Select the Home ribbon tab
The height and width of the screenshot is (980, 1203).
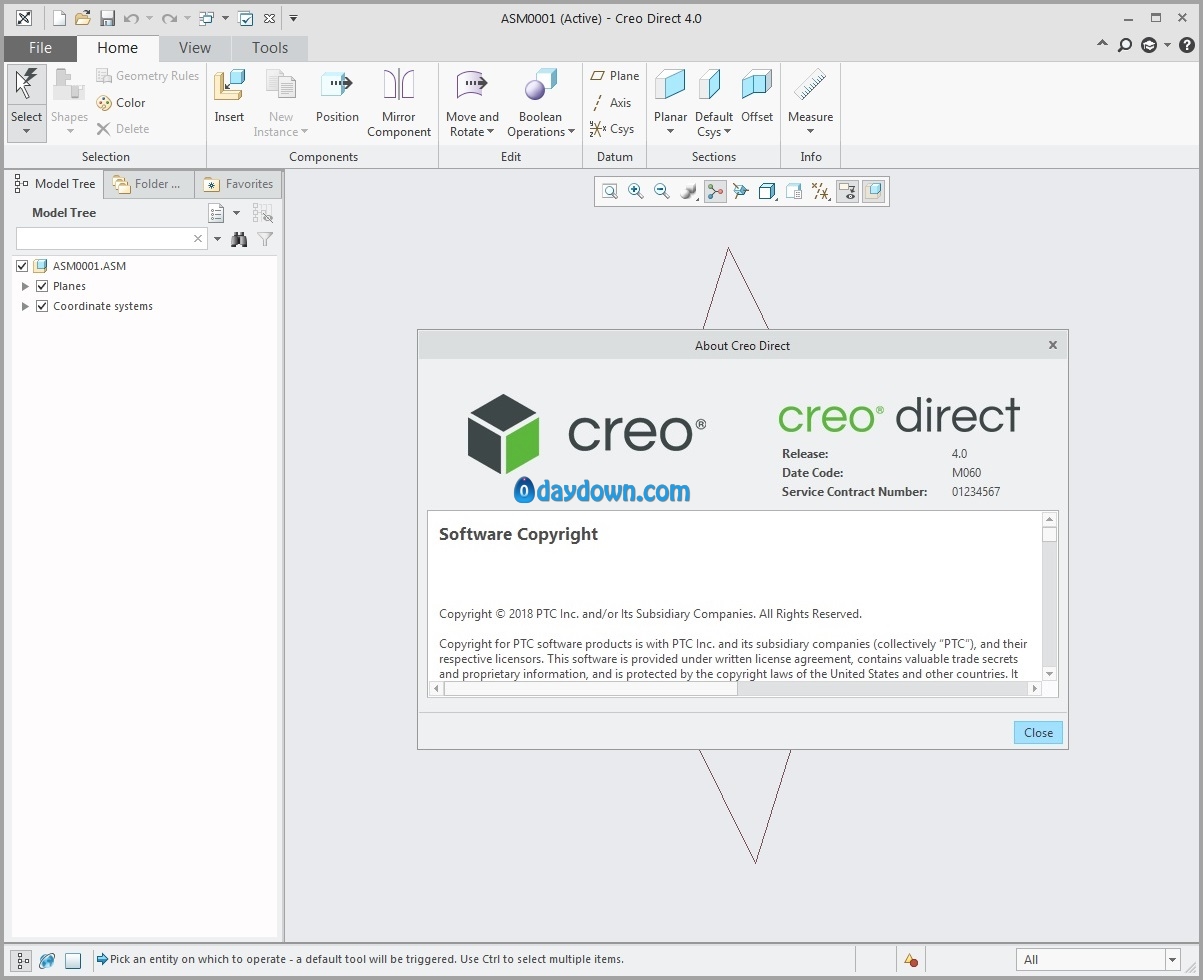(x=118, y=48)
